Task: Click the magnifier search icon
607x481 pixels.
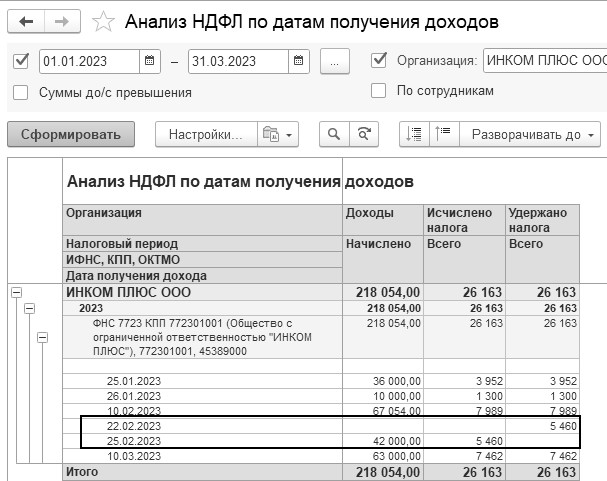Action: click(x=334, y=134)
